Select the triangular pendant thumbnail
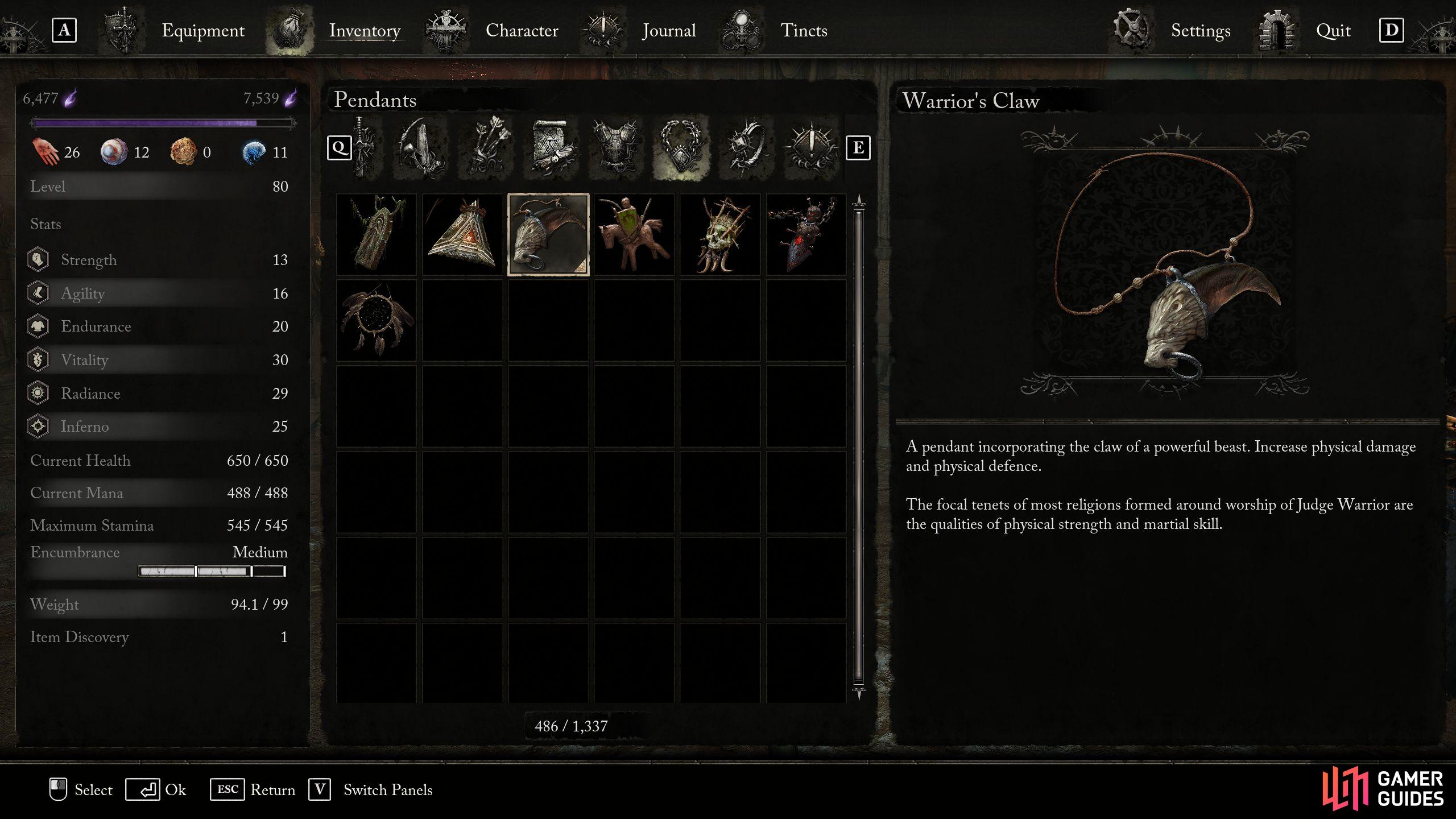 pyautogui.click(x=462, y=234)
